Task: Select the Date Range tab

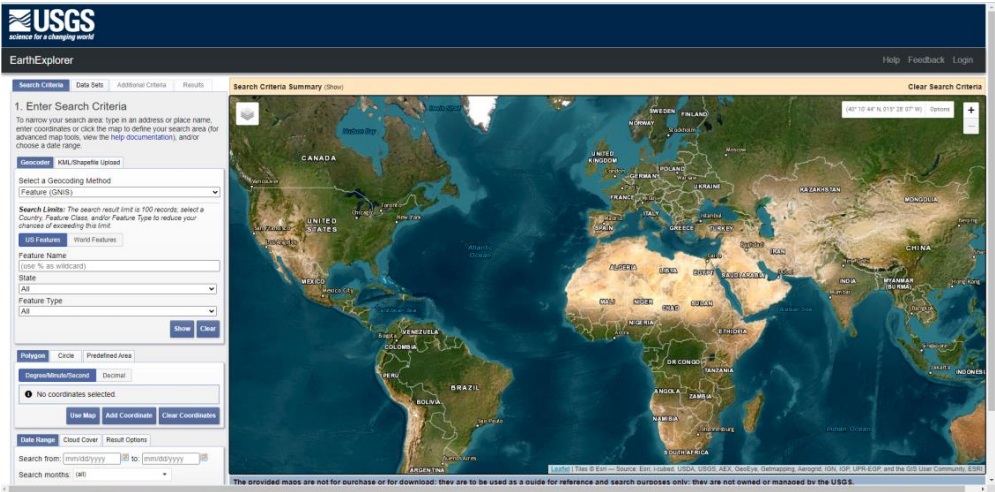Action: pos(37,440)
